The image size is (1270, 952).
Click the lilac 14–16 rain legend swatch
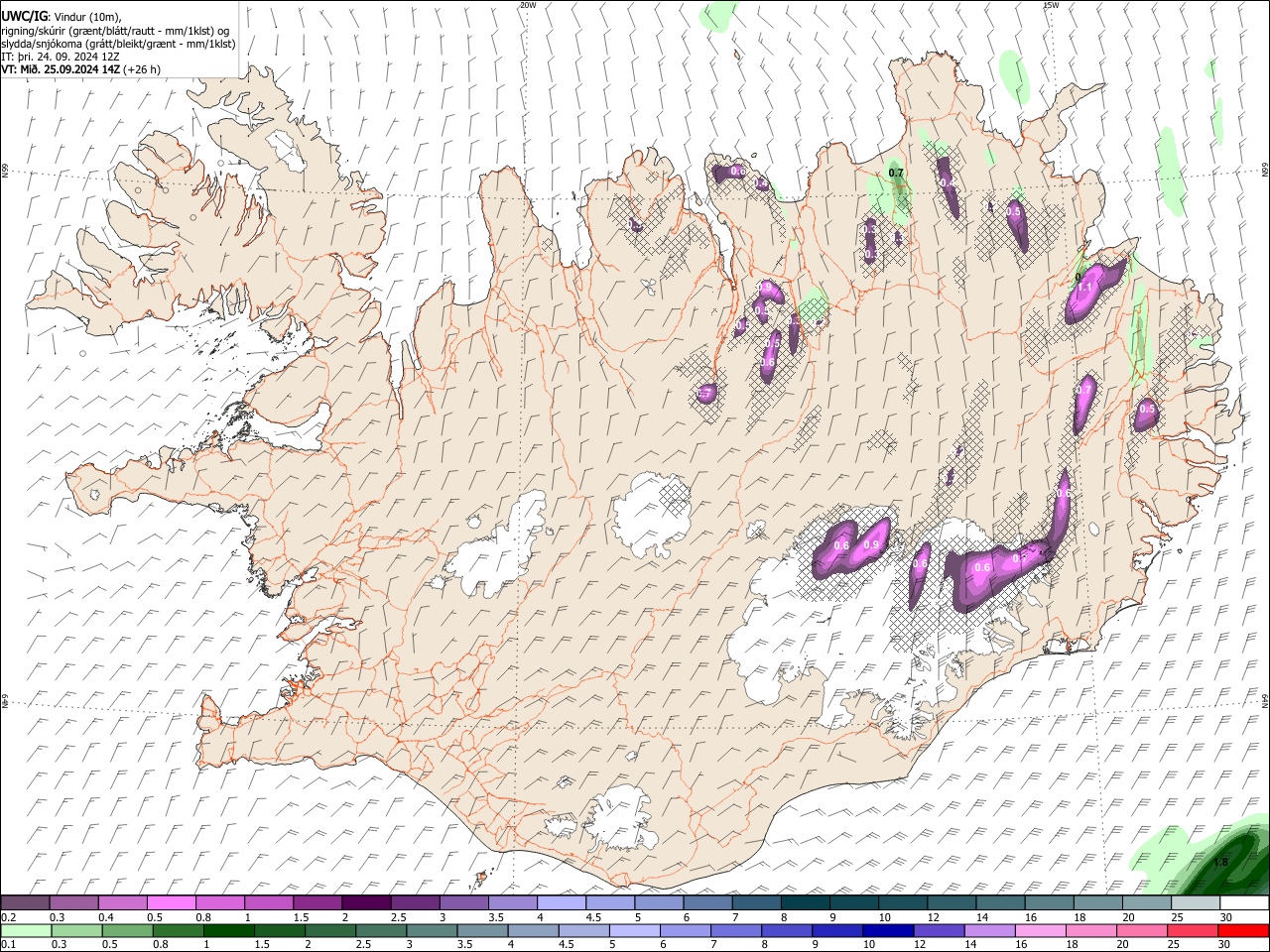[989, 930]
